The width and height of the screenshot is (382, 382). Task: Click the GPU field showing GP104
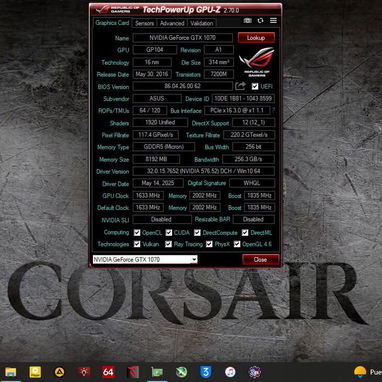click(154, 50)
